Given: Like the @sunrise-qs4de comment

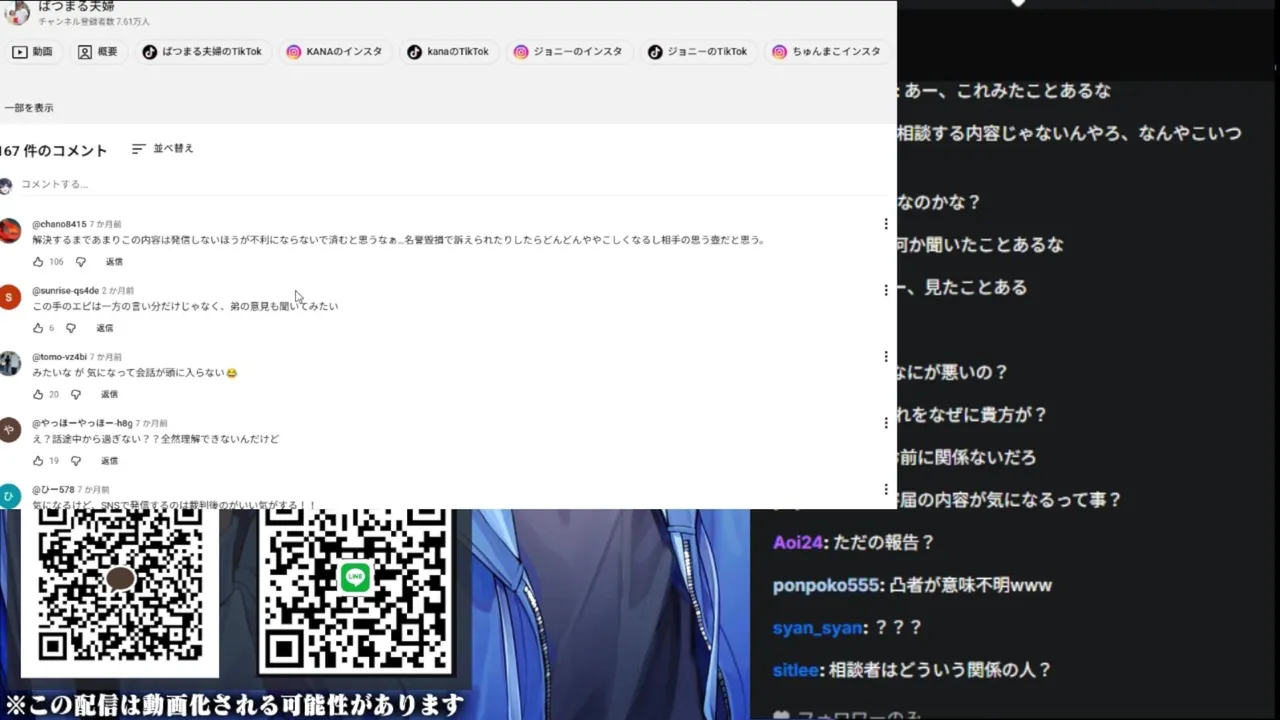Looking at the screenshot, I should coord(38,328).
